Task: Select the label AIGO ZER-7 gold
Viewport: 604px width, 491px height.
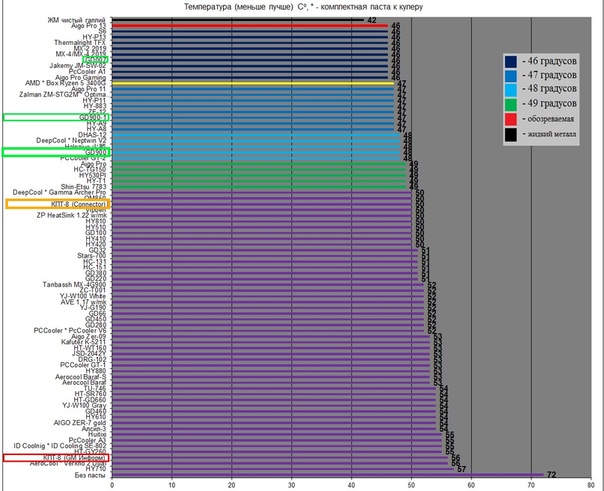Action: (80, 423)
